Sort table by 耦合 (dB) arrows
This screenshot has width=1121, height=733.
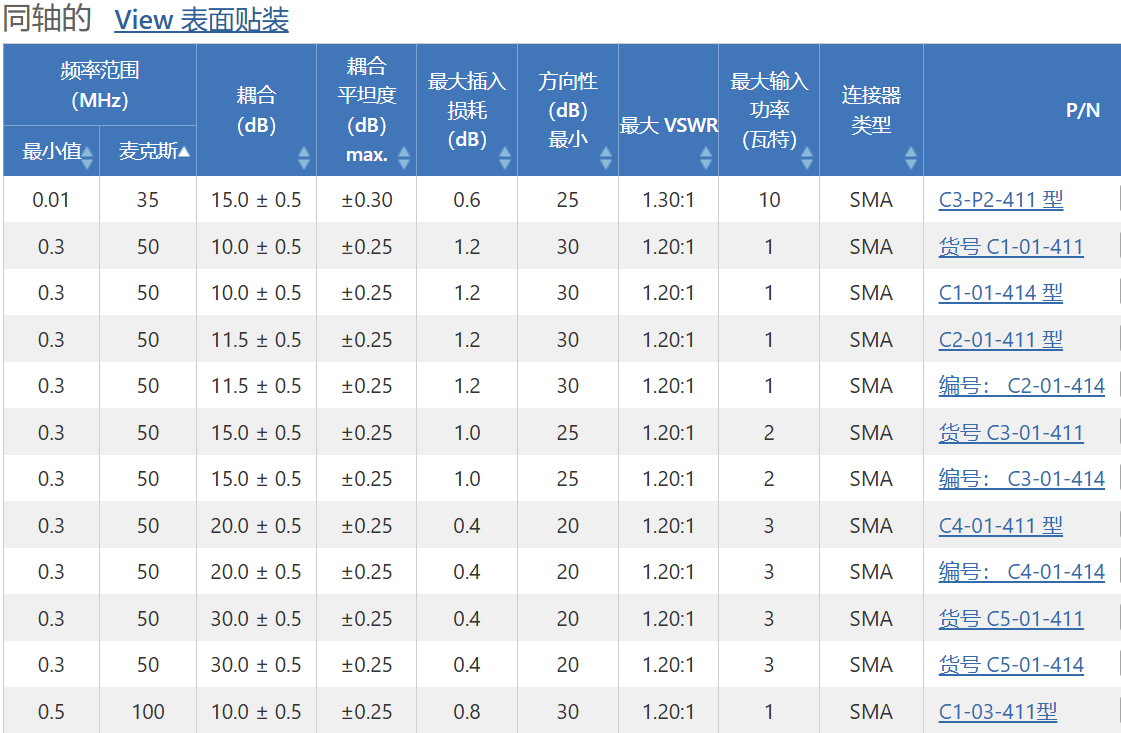(x=304, y=157)
